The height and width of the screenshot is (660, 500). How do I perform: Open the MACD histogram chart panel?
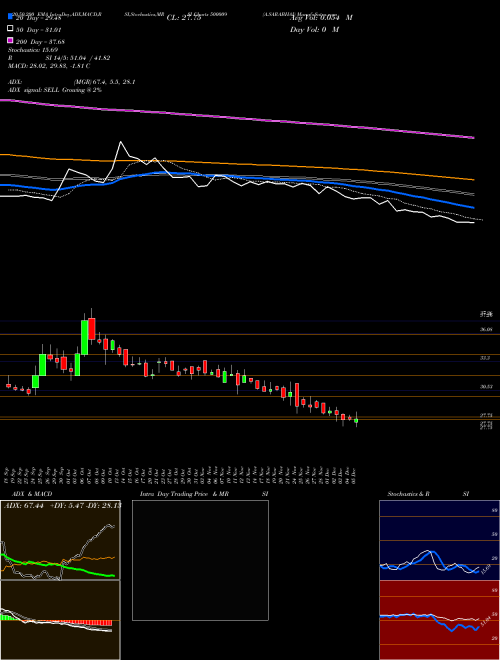60,620
